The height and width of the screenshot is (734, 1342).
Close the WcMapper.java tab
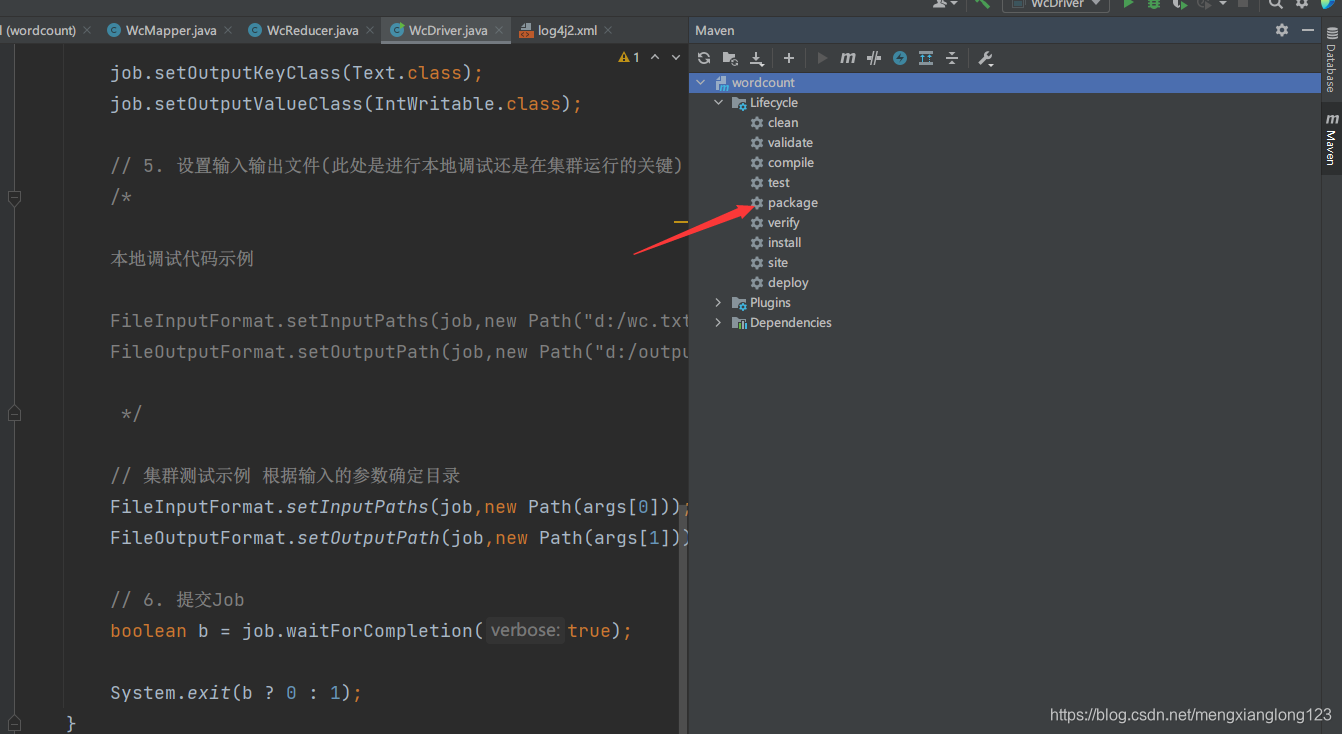(228, 31)
